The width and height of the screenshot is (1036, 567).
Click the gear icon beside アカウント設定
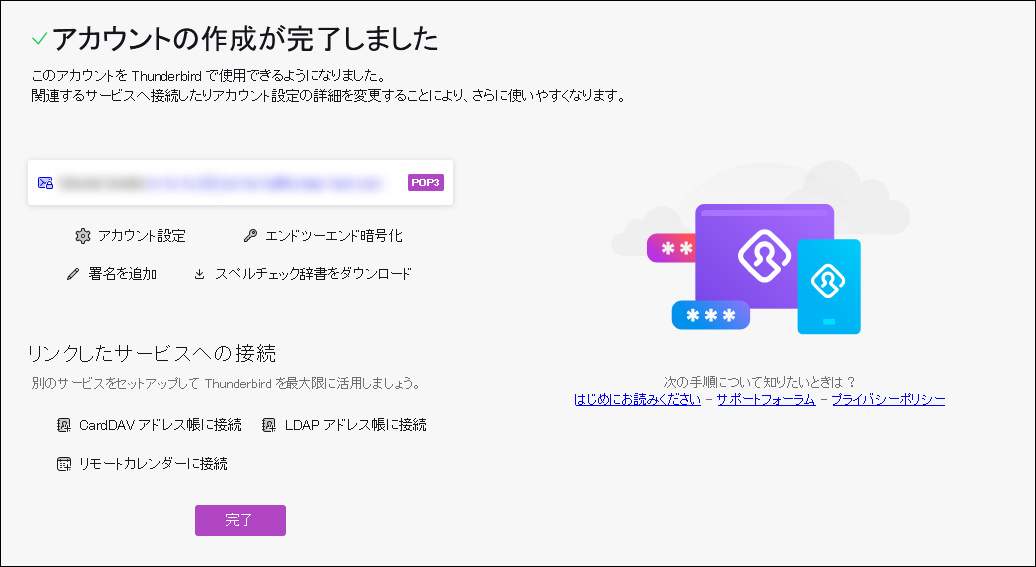[82, 236]
